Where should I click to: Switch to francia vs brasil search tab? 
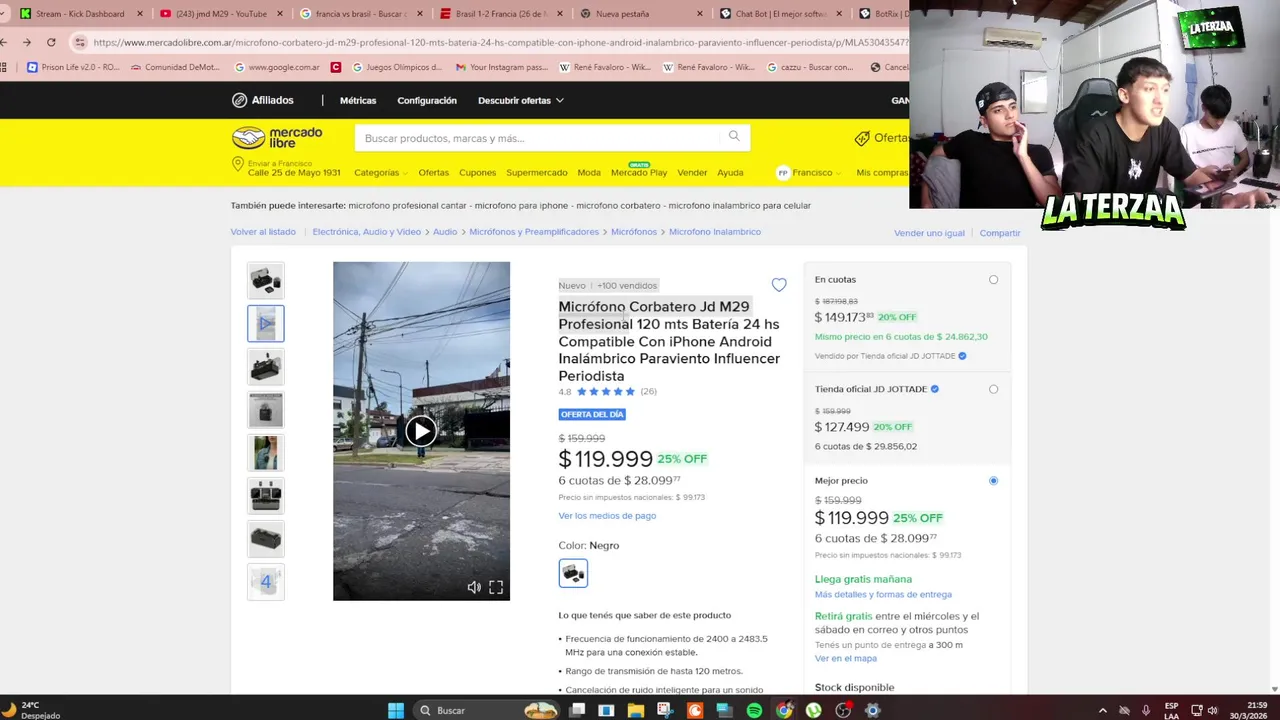coord(360,14)
